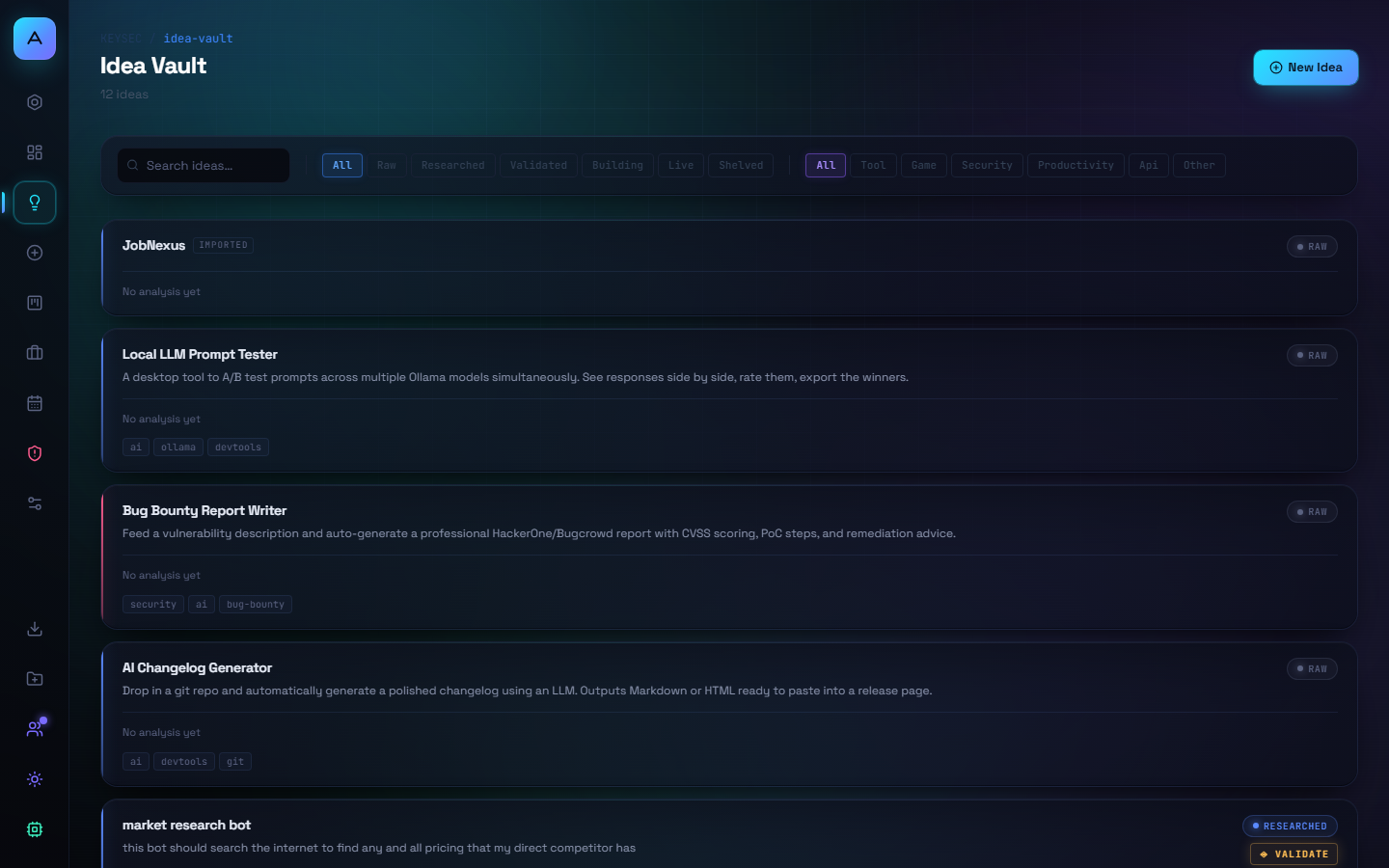Click the RAW status badge on JobNexus

coord(1312,247)
